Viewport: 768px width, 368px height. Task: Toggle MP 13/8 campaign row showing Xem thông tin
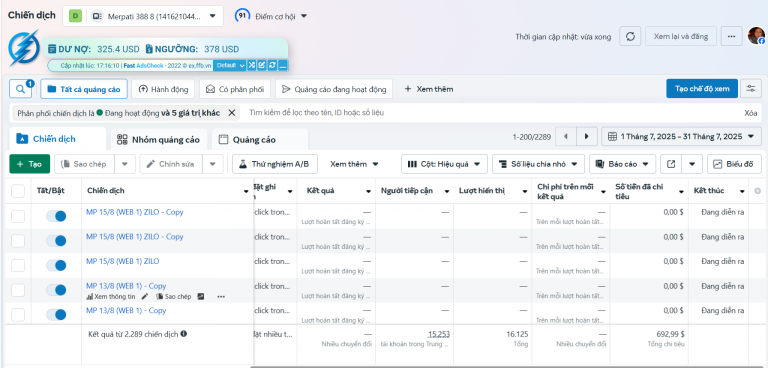click(x=56, y=290)
